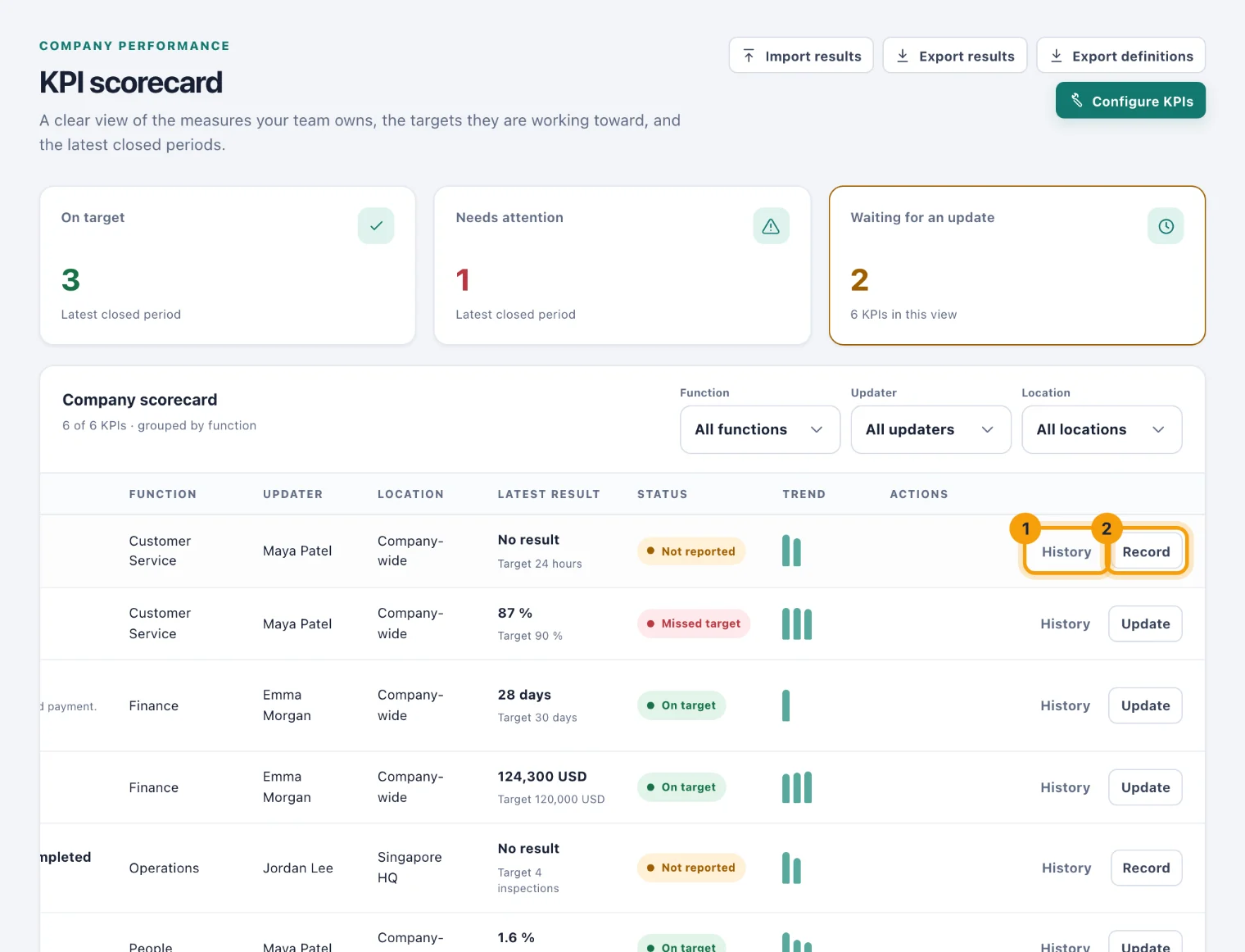Click the 124,300 USD result value
This screenshot has height=952, width=1245.
pos(542,776)
